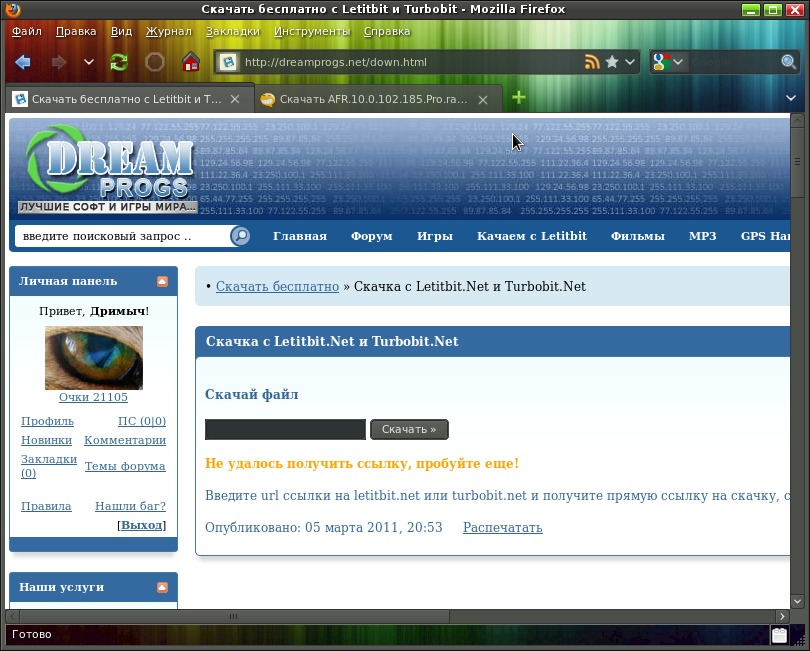The height and width of the screenshot is (651, 810).
Task: Open the Главная navigation item
Action: tap(300, 236)
